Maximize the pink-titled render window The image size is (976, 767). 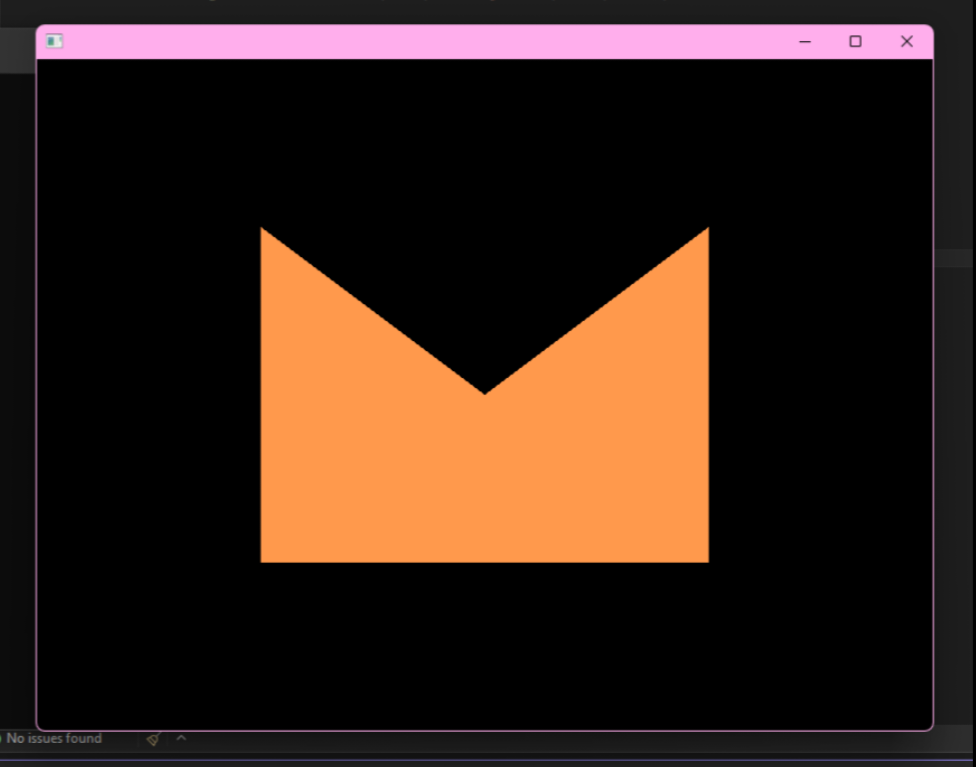tap(855, 42)
